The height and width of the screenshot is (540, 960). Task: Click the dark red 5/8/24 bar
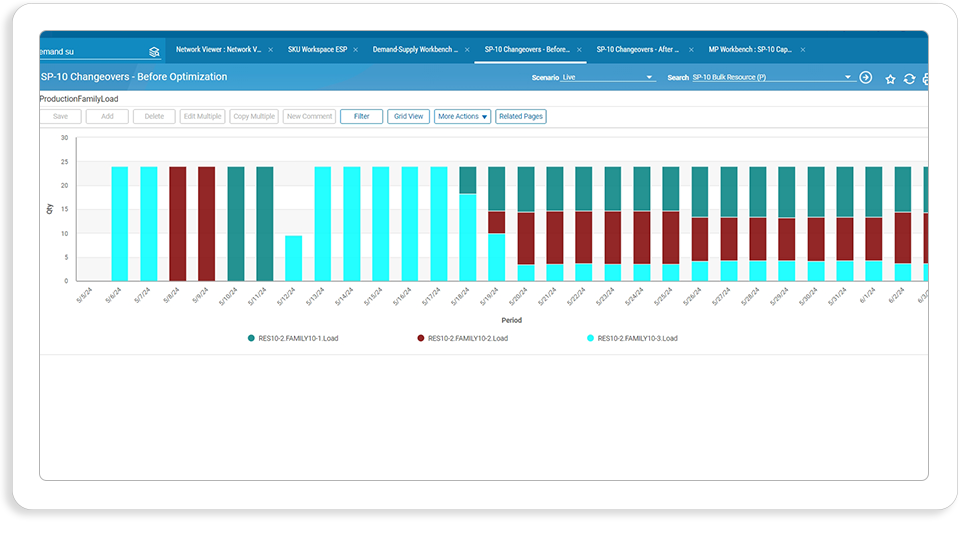click(178, 223)
